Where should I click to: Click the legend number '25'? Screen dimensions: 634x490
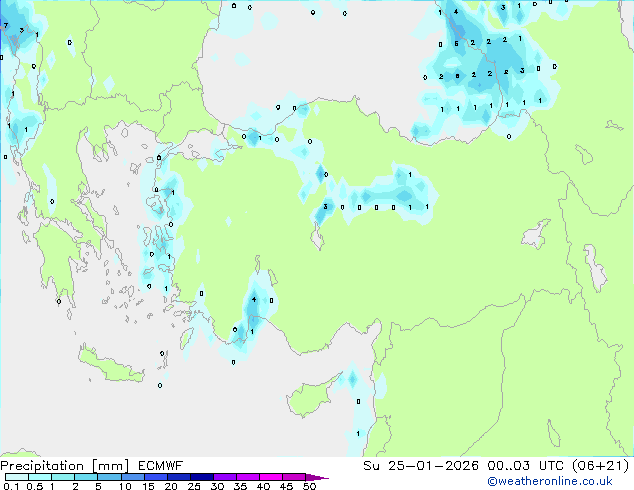pos(194,486)
